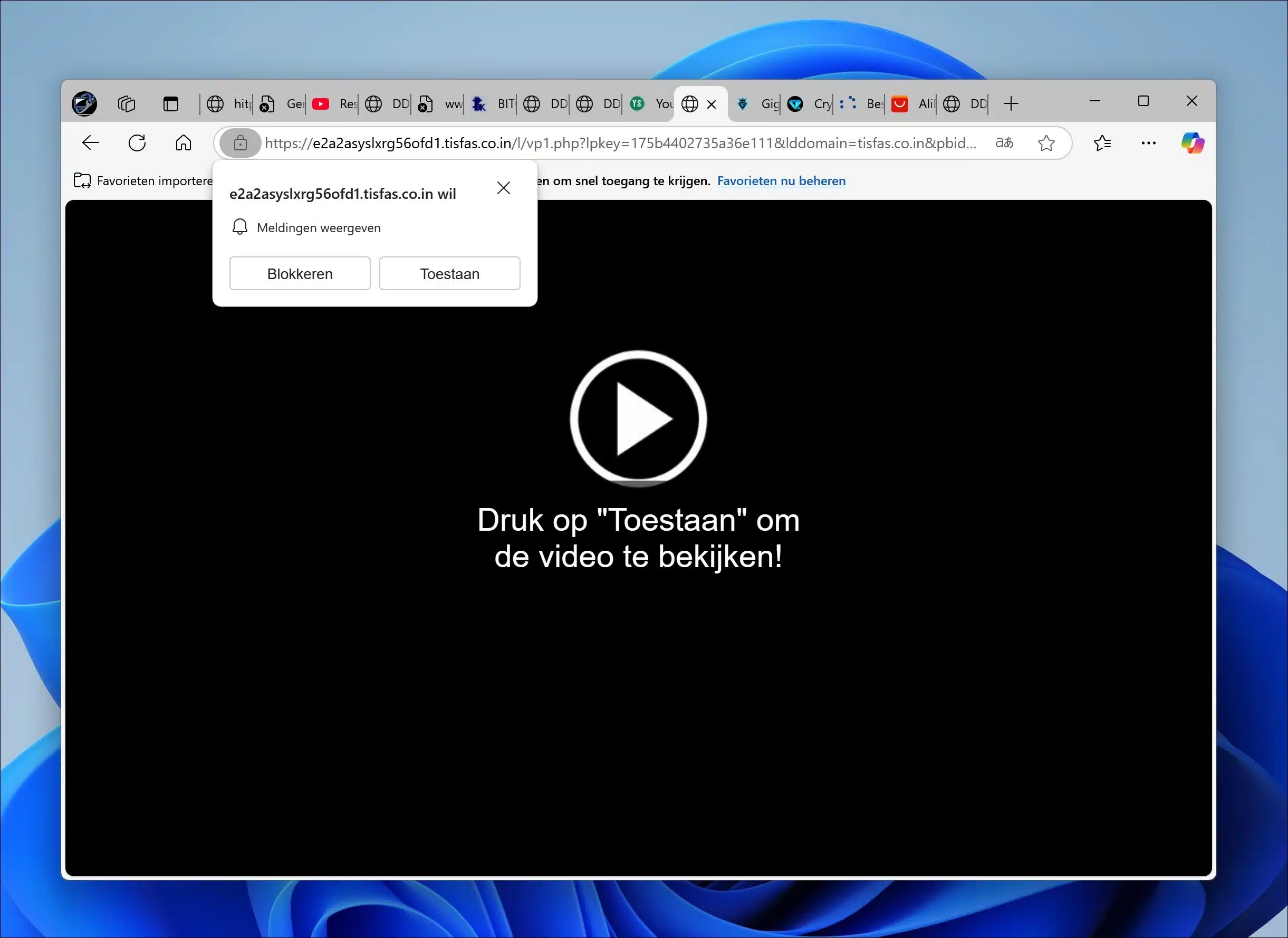Click Blokkeren in notification prompt
1288x938 pixels.
300,274
